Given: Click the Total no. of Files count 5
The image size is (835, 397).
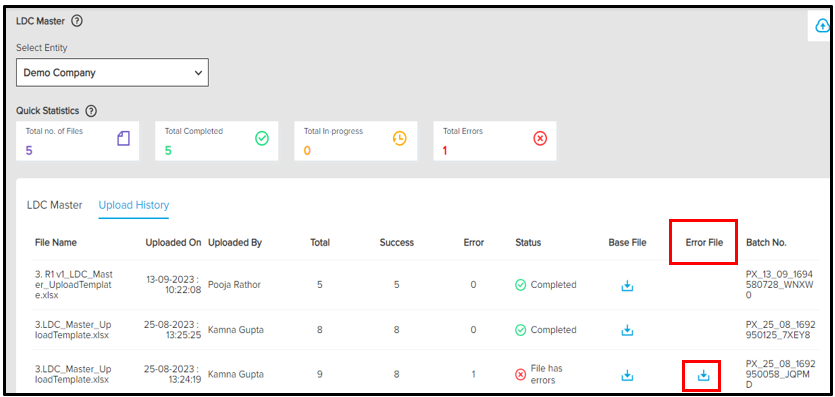Looking at the screenshot, I should (x=29, y=151).
